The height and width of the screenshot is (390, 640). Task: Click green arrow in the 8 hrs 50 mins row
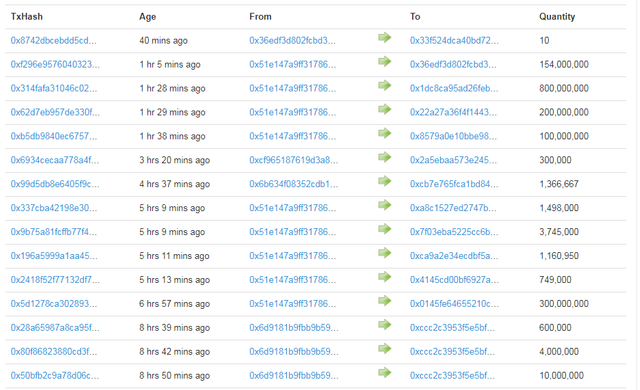384,373
